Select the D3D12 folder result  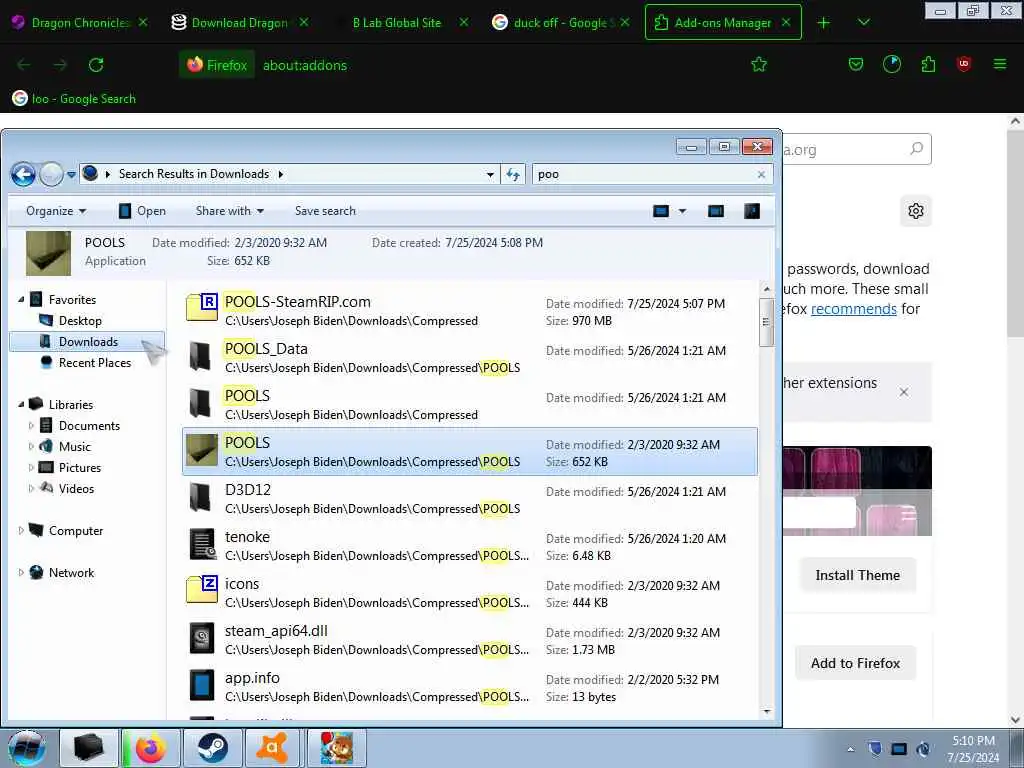pyautogui.click(x=470, y=499)
